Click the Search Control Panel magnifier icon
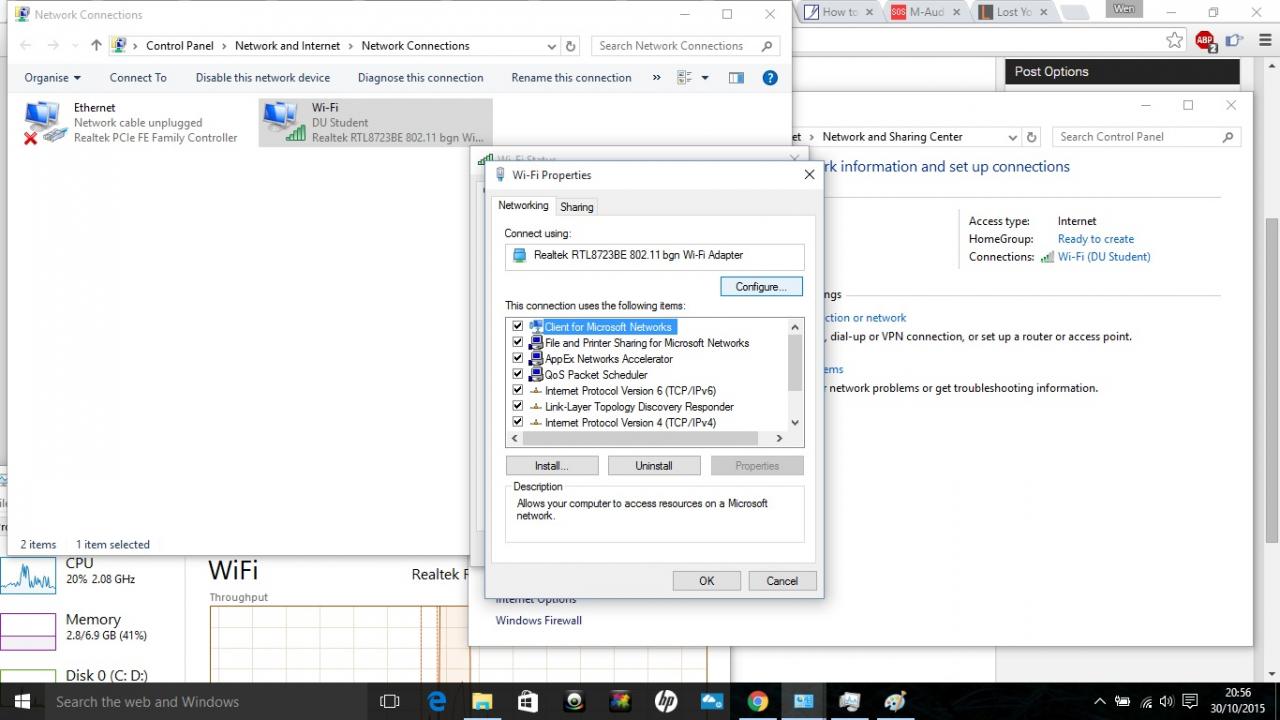The height and width of the screenshot is (720, 1280). [x=1228, y=137]
